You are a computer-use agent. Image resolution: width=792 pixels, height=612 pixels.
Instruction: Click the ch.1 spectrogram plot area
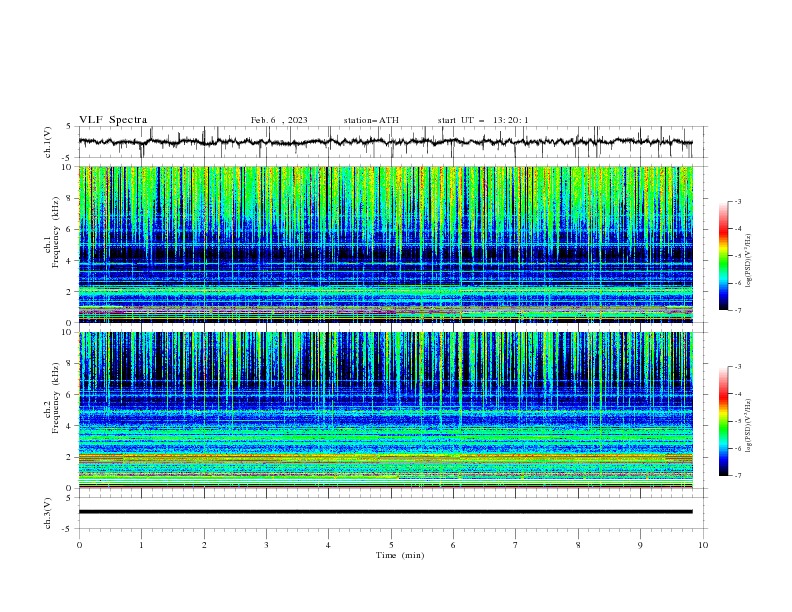(x=385, y=244)
